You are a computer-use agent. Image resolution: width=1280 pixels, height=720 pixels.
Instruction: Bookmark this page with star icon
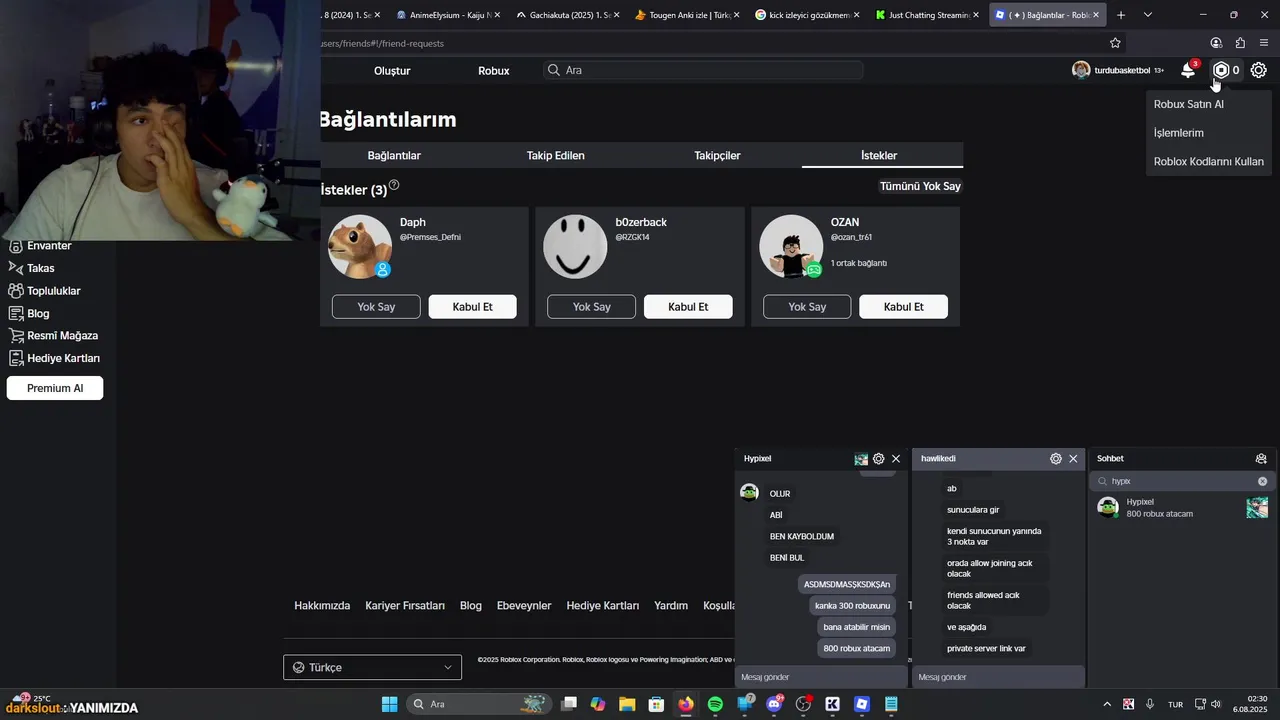coord(1115,43)
